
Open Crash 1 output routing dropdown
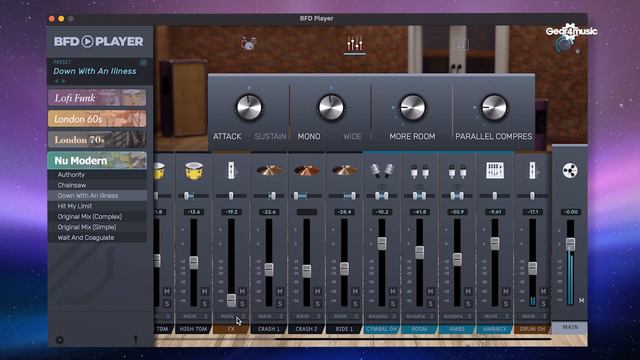[x=269, y=316]
